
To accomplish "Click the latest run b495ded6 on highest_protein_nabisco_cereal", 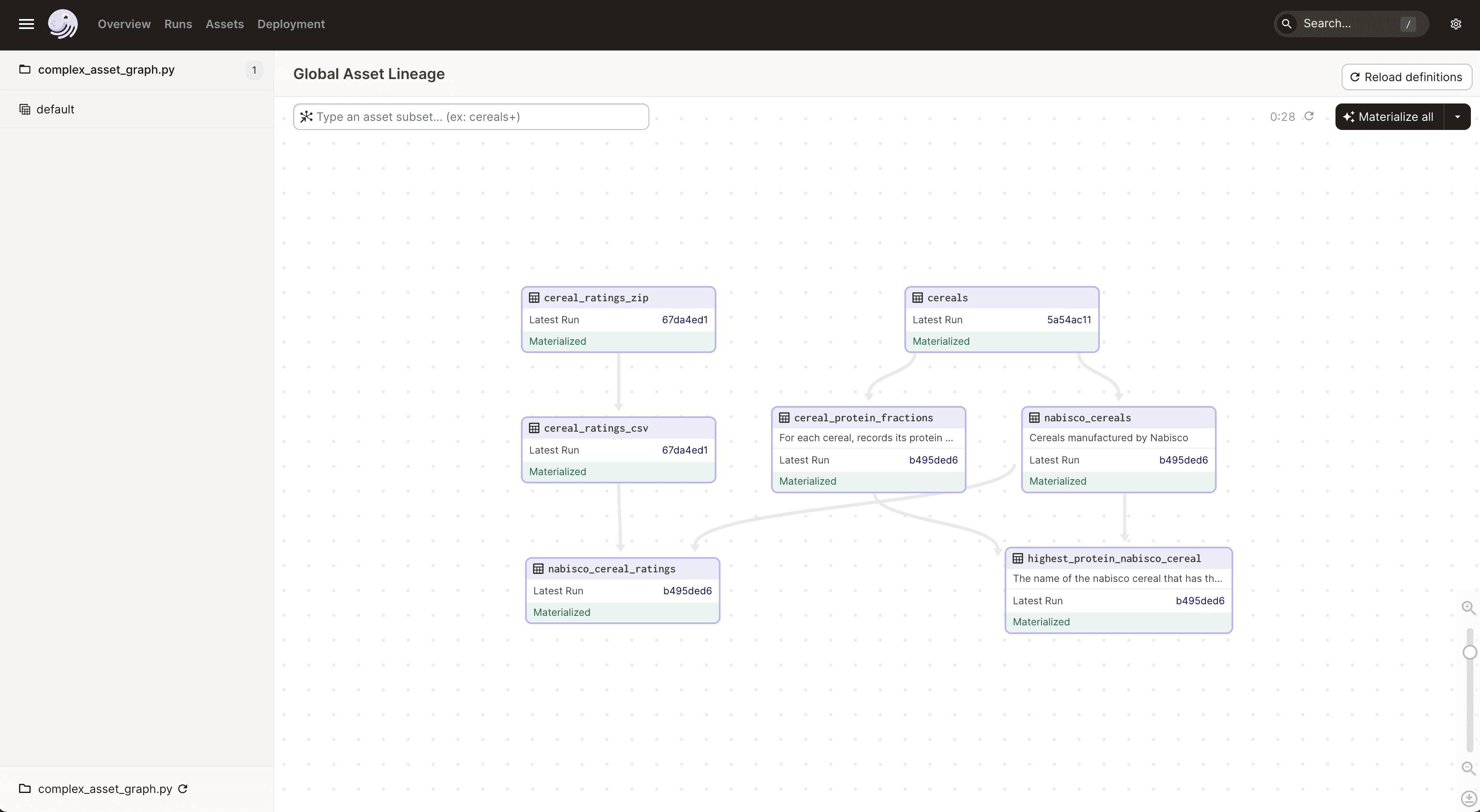I will click(x=1200, y=600).
